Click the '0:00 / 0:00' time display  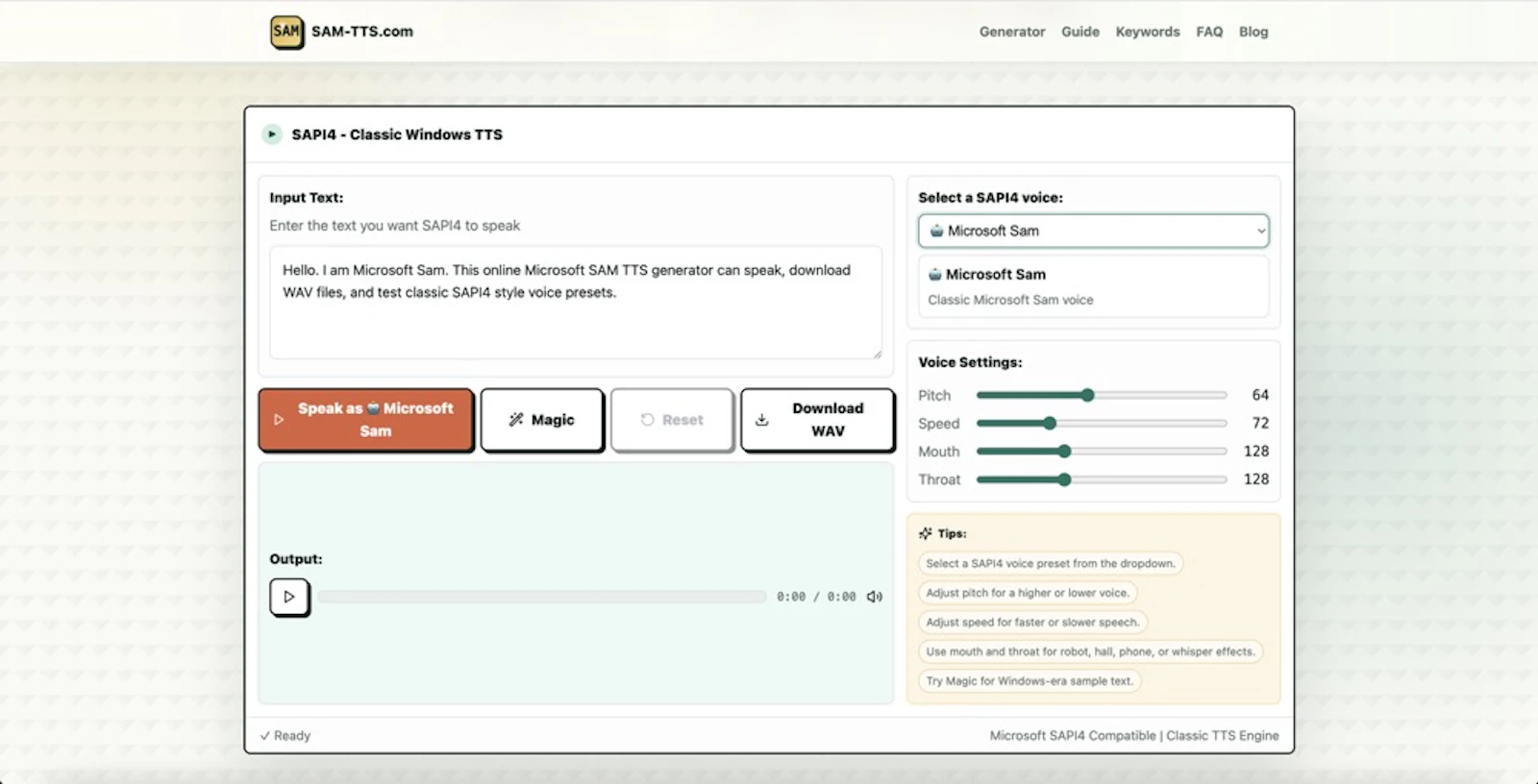(x=816, y=597)
